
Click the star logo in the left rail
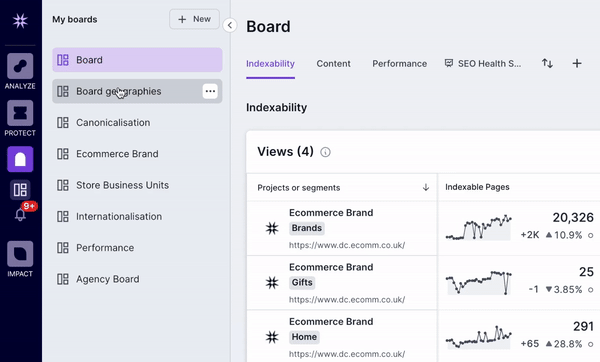tap(20, 21)
